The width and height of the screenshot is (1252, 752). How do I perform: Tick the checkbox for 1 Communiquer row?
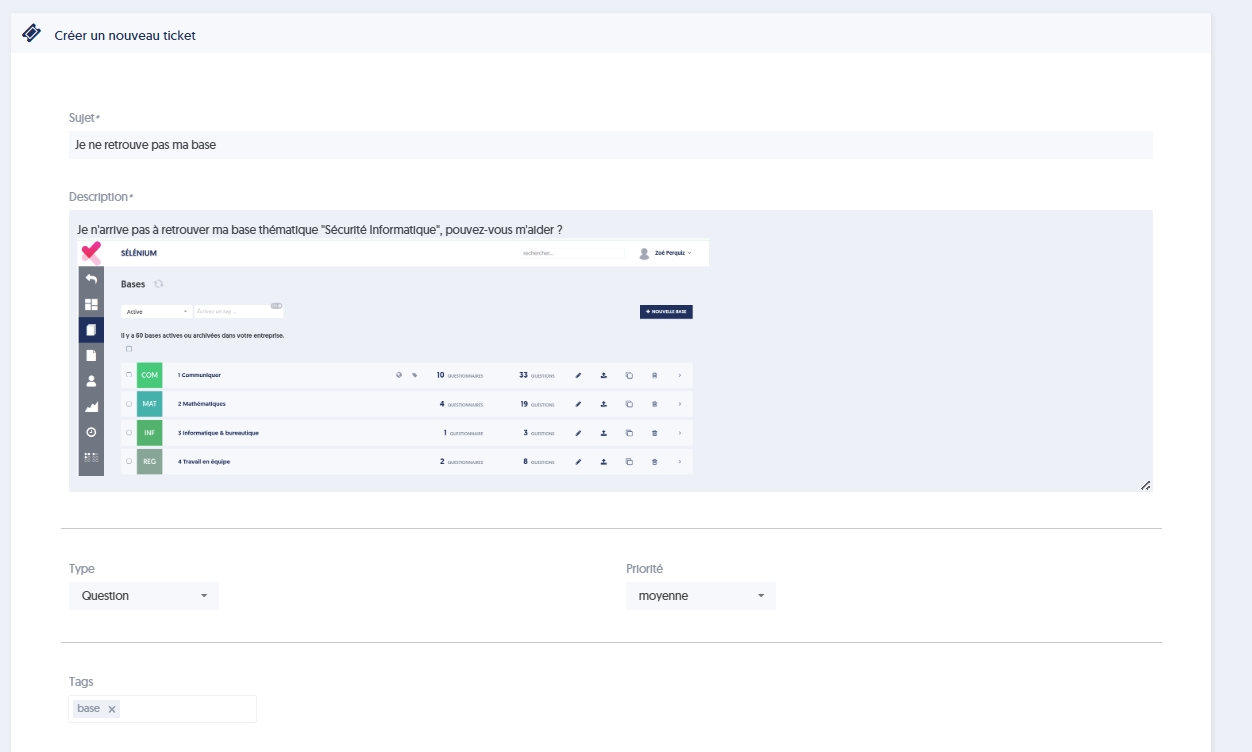[129, 375]
